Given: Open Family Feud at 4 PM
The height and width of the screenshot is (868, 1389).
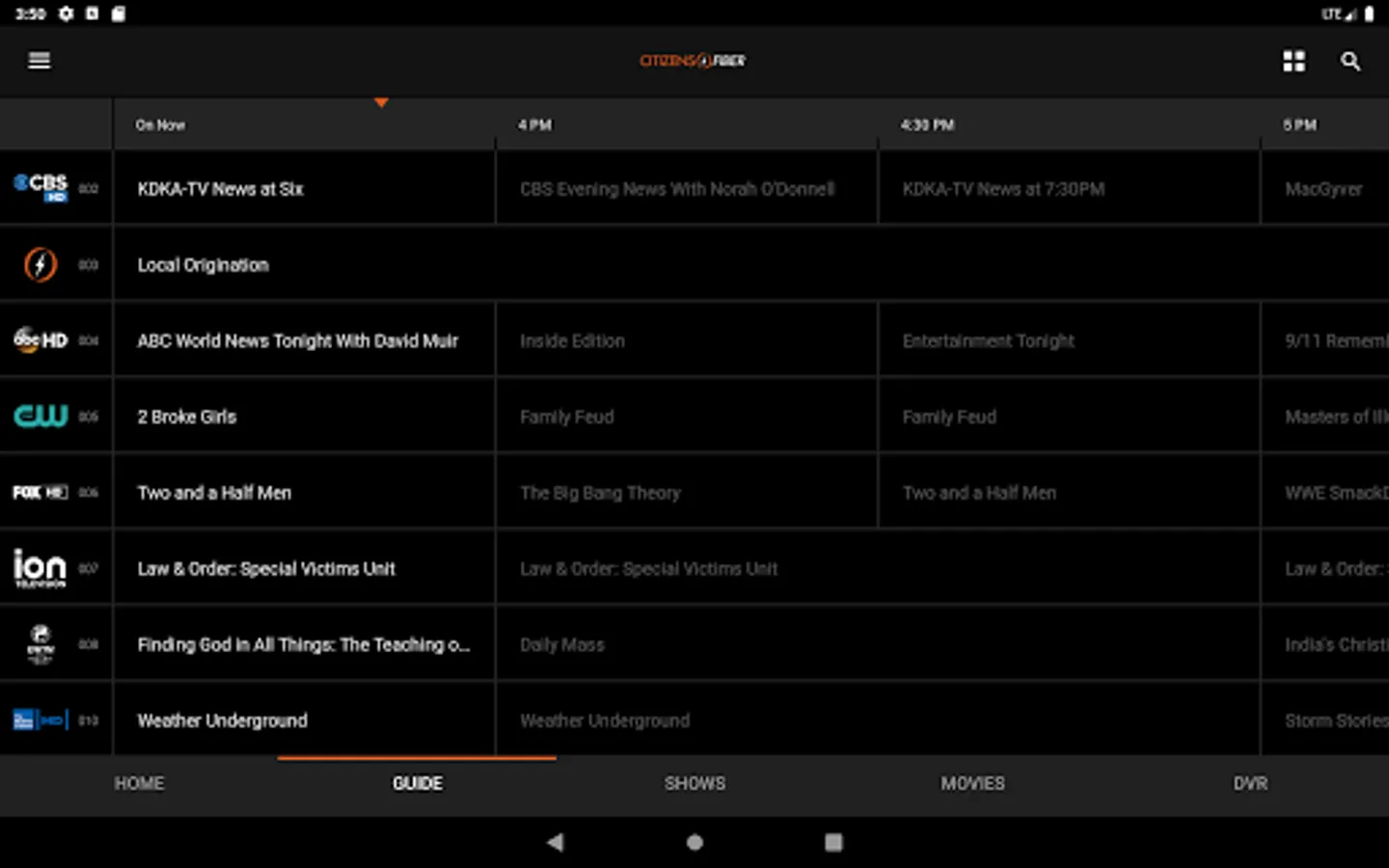Looking at the screenshot, I should [687, 417].
